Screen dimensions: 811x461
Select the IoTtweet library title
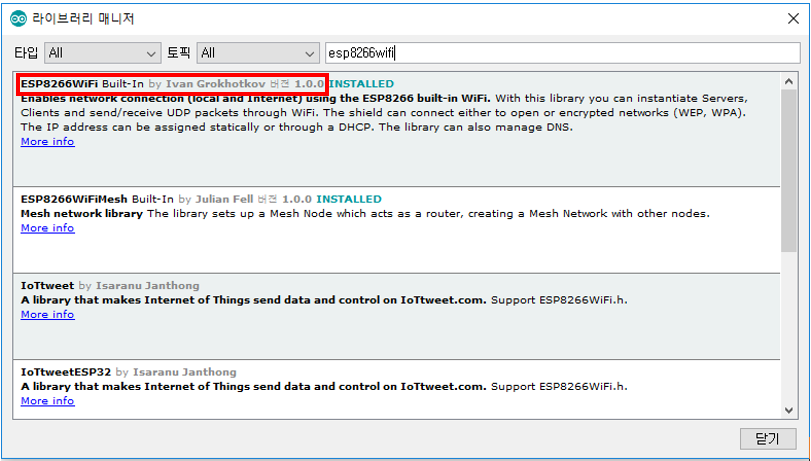48,286
